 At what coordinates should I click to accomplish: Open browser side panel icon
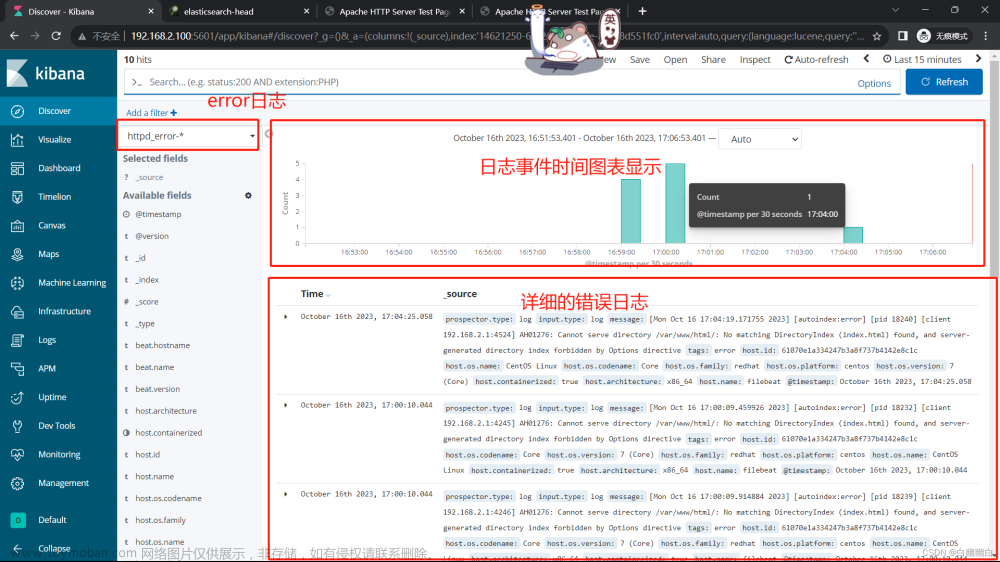coord(902,36)
